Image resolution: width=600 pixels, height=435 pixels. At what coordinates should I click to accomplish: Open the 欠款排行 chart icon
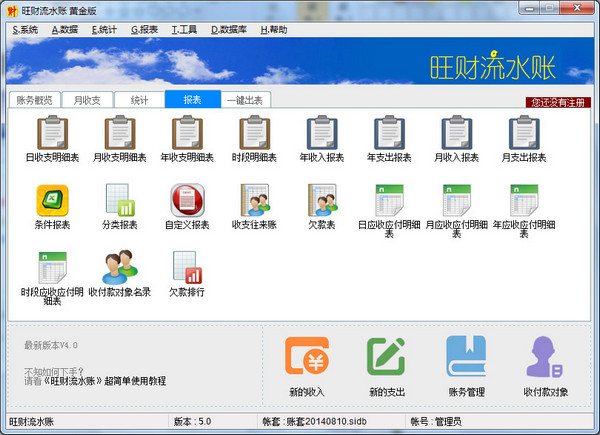point(187,267)
